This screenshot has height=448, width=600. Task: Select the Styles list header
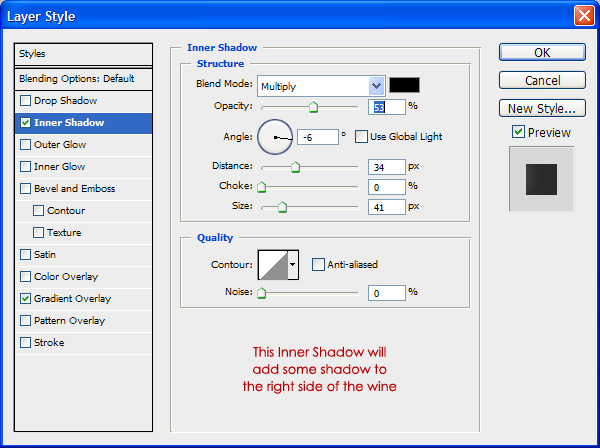pos(83,54)
